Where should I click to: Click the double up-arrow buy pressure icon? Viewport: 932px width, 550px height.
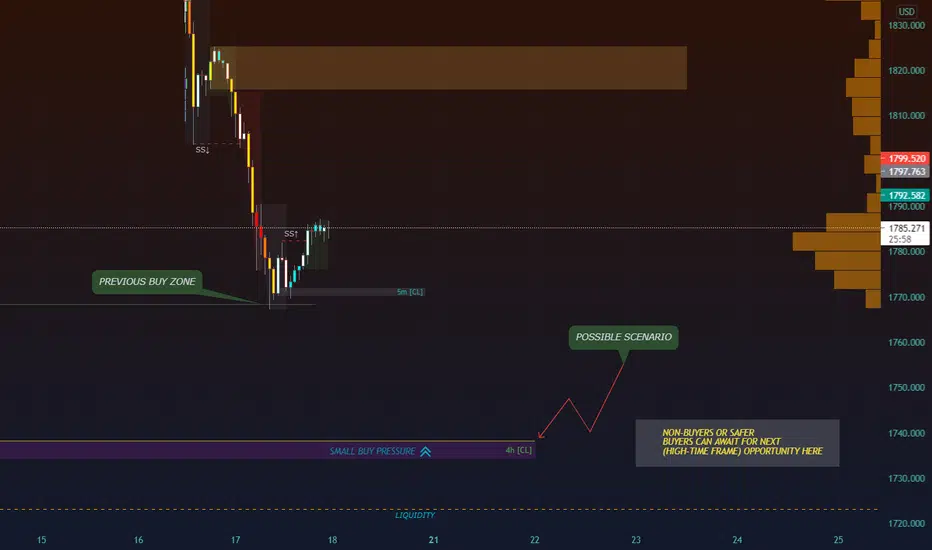pyautogui.click(x=426, y=452)
